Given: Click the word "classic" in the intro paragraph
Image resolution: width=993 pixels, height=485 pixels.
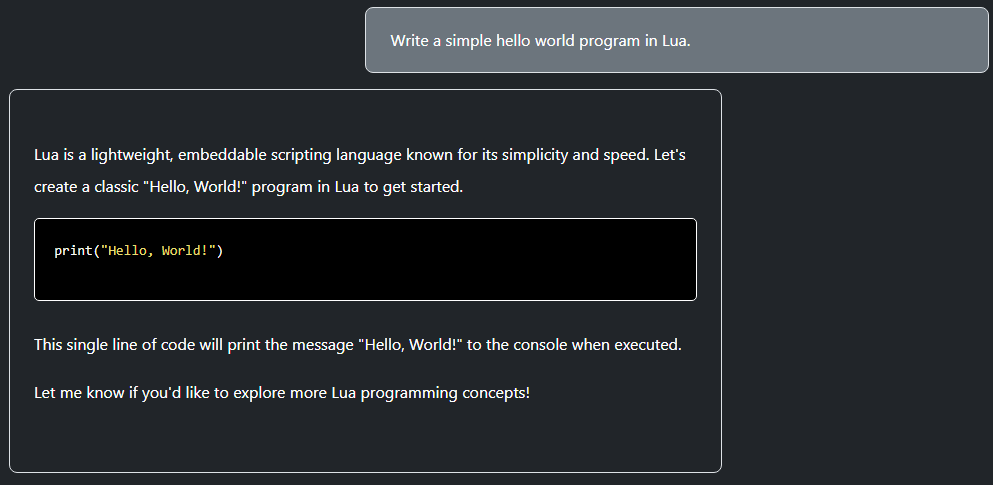Looking at the screenshot, I should pos(114,187).
